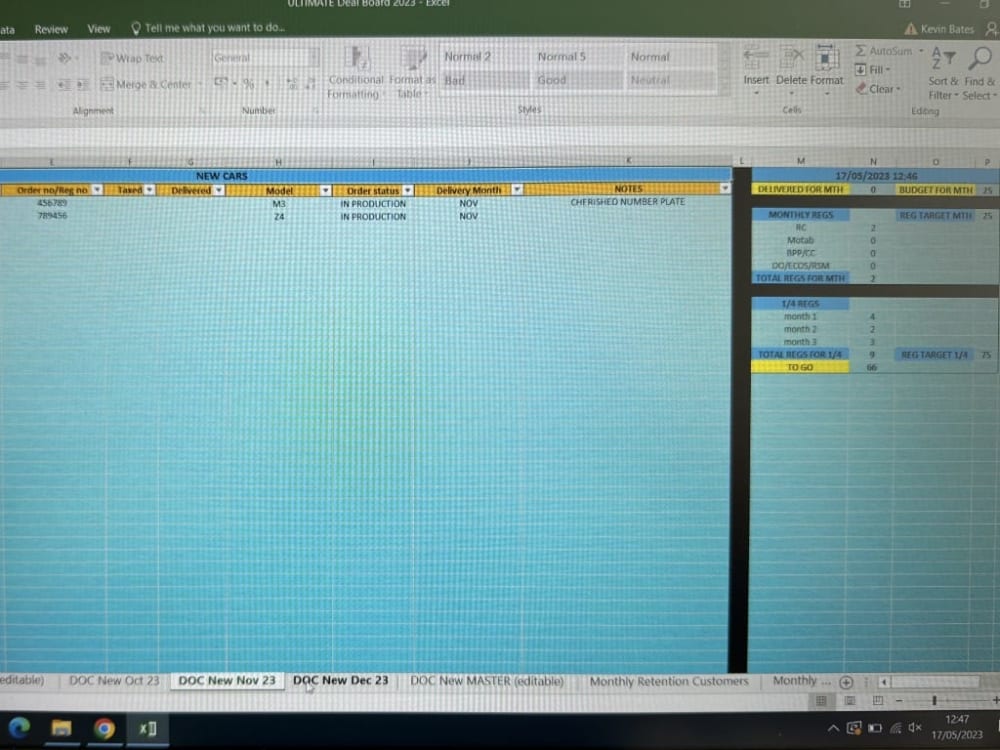Open the Taxed column filter dropdown

[x=149, y=189]
